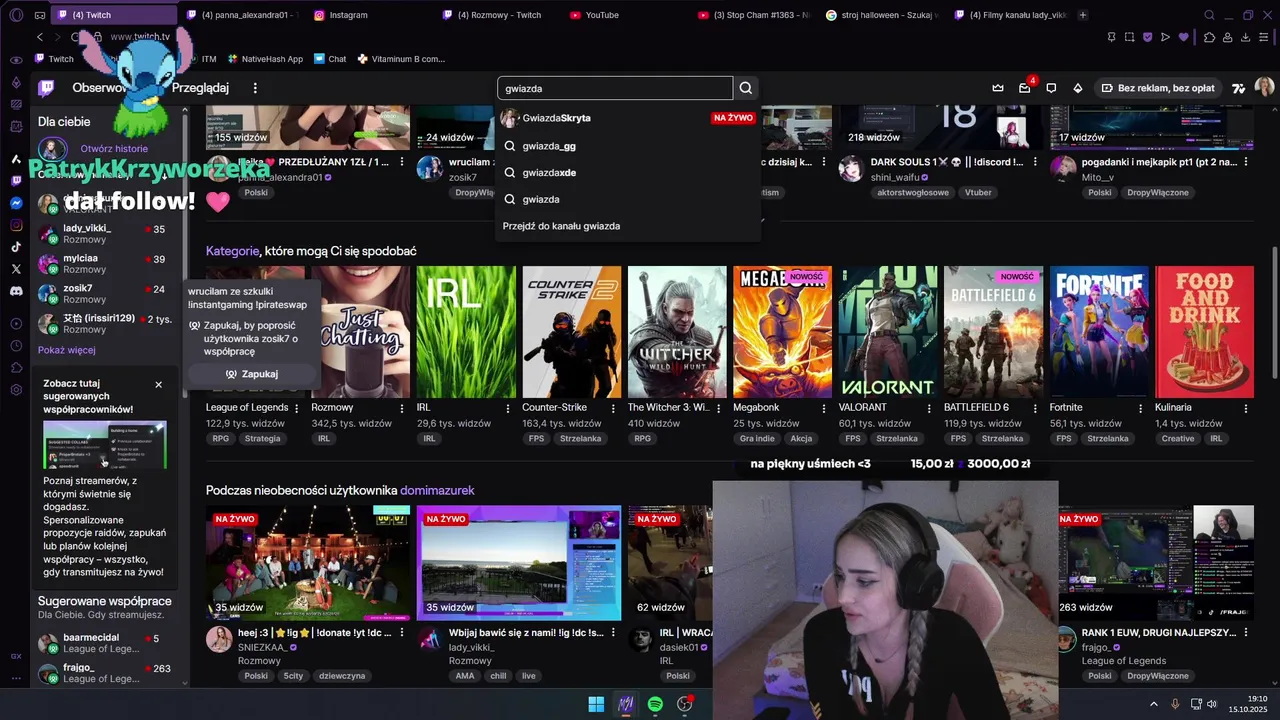
Task: Open Megabonk category three-dot menu
Action: click(x=824, y=408)
